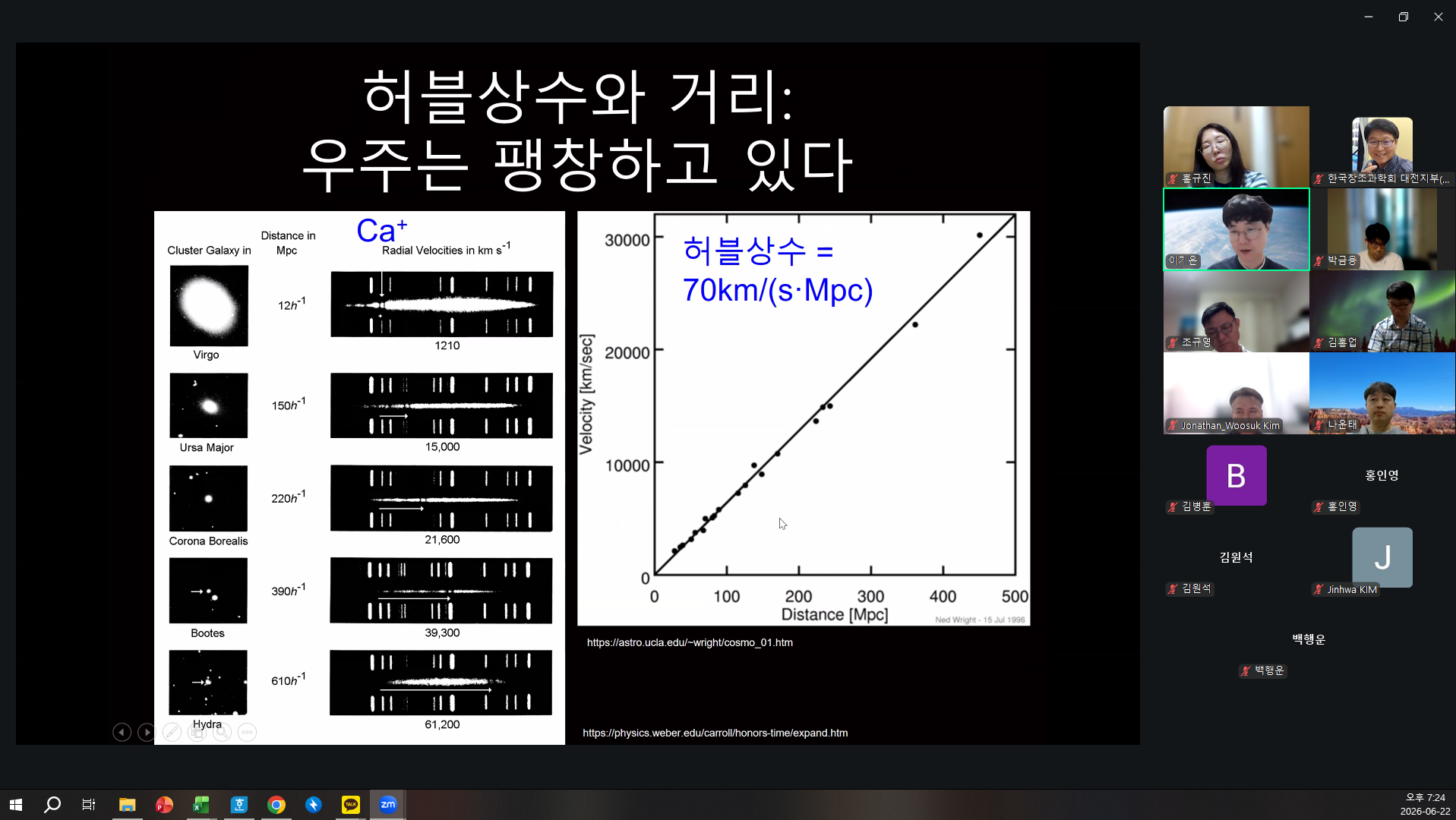Click 김원석 participant name tile
This screenshot has height=820, width=1456.
1236,557
